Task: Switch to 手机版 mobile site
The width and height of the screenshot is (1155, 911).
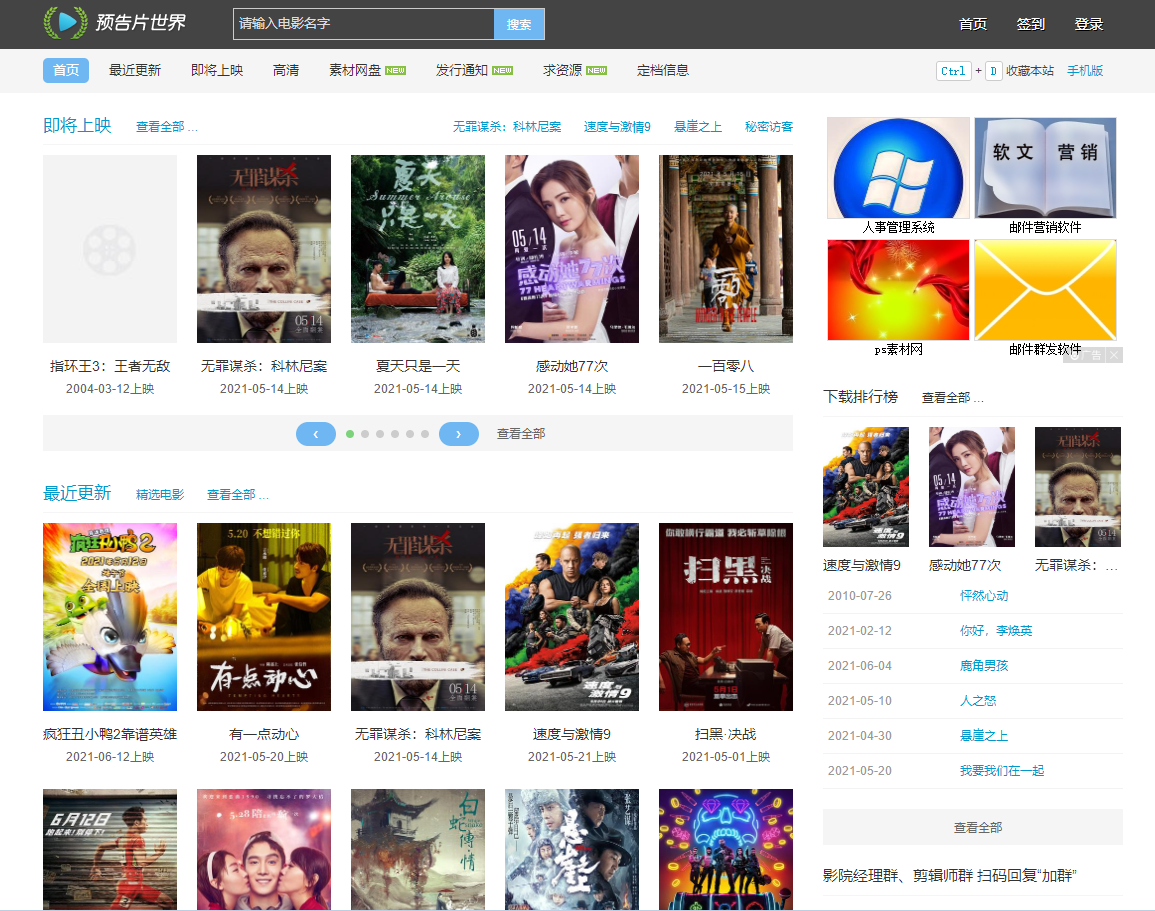Action: pos(1085,71)
